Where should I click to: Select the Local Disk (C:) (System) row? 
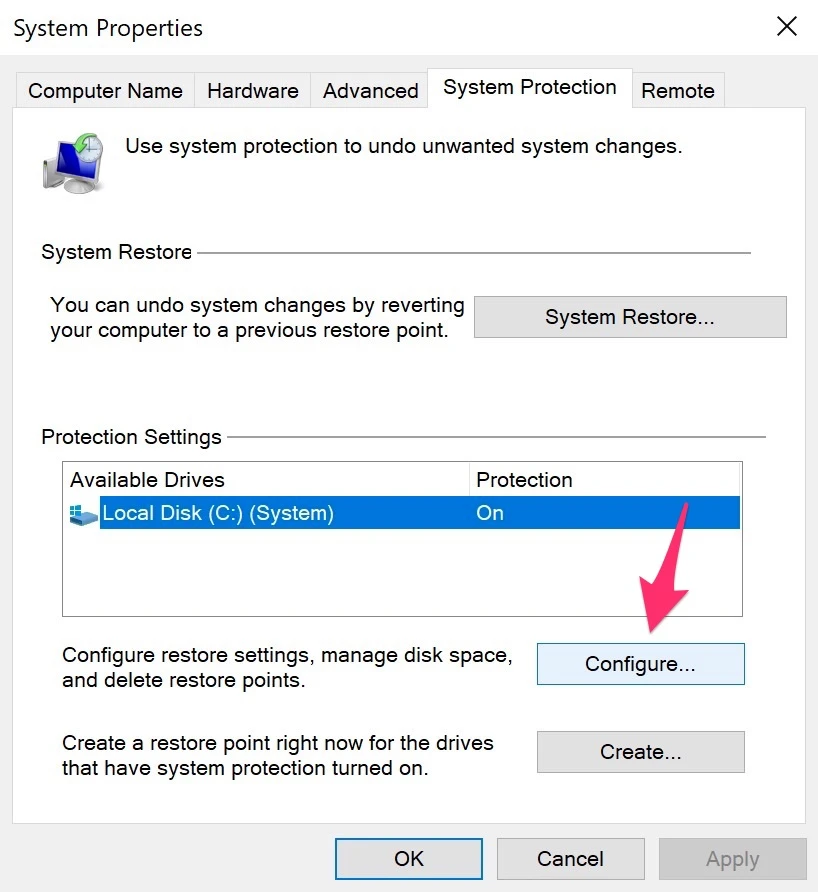(x=218, y=514)
